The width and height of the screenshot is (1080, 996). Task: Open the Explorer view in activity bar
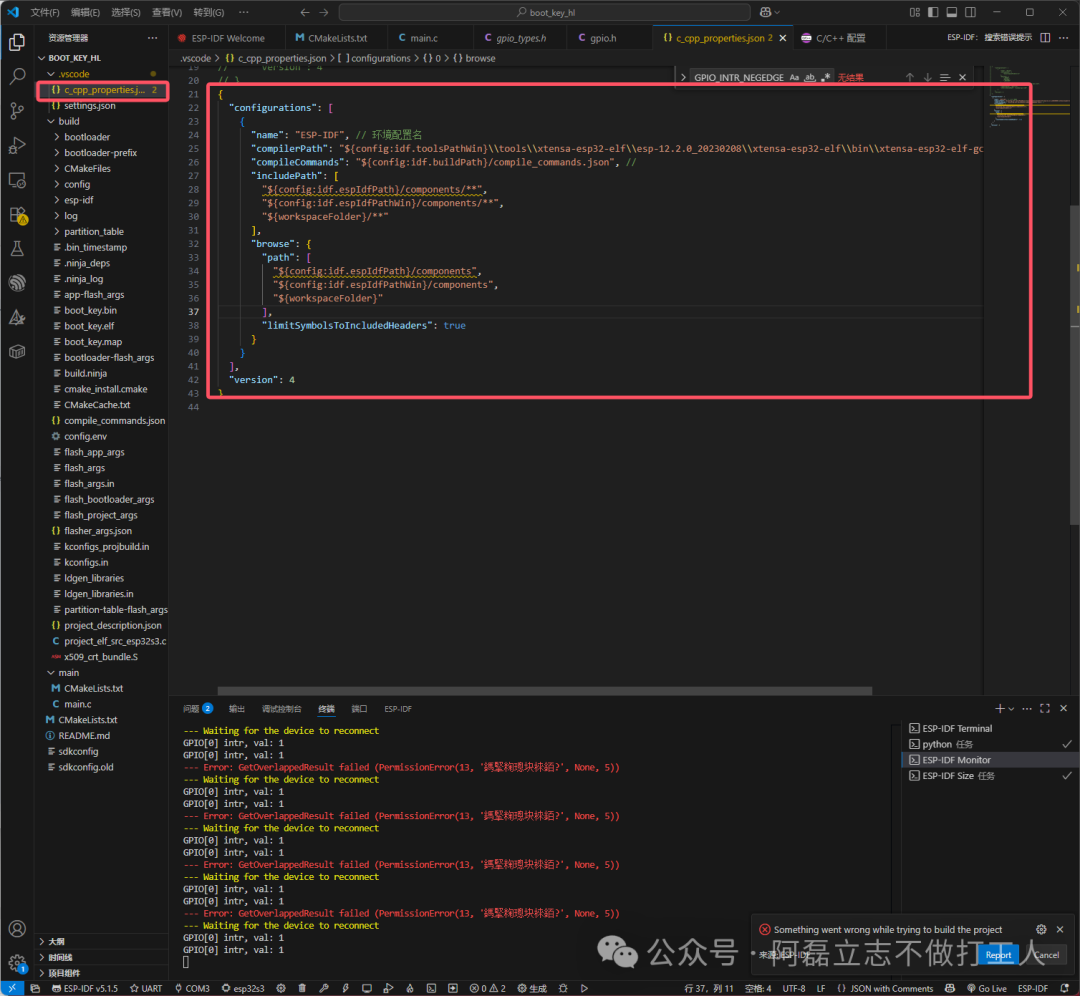point(17,43)
